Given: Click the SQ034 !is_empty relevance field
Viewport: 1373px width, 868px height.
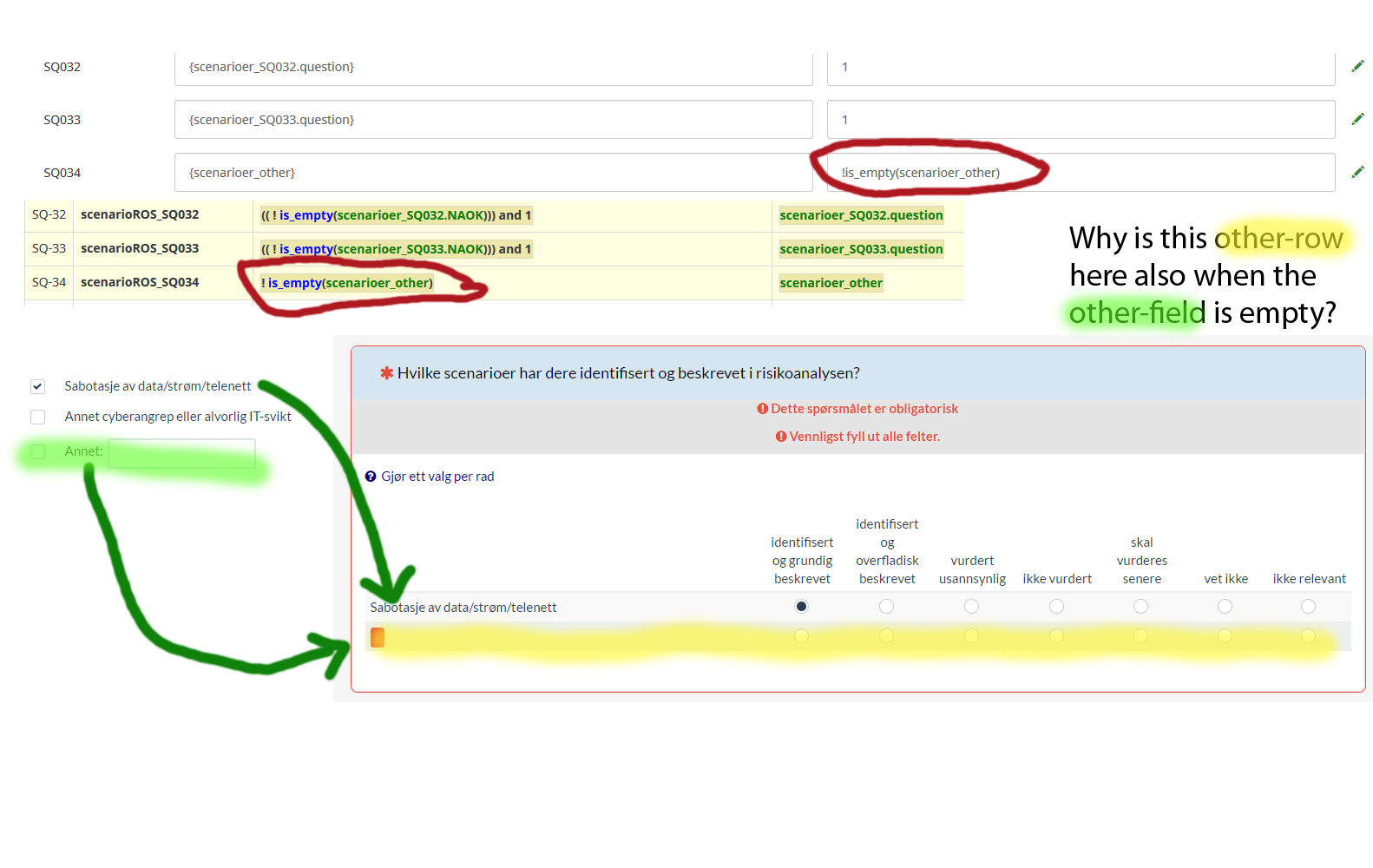Looking at the screenshot, I should pyautogui.click(x=1081, y=173).
